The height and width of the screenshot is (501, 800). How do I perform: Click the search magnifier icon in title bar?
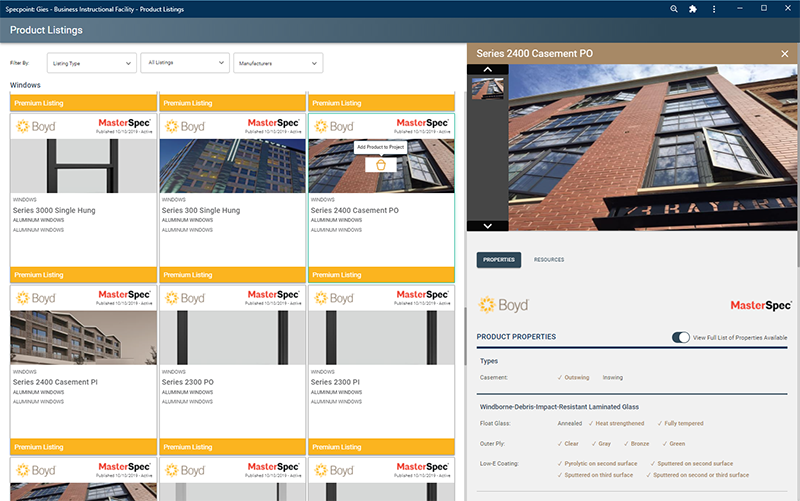click(674, 8)
